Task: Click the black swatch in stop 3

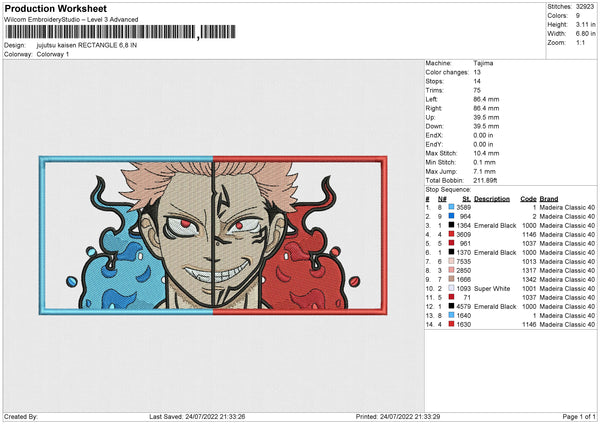Action: (x=452, y=225)
